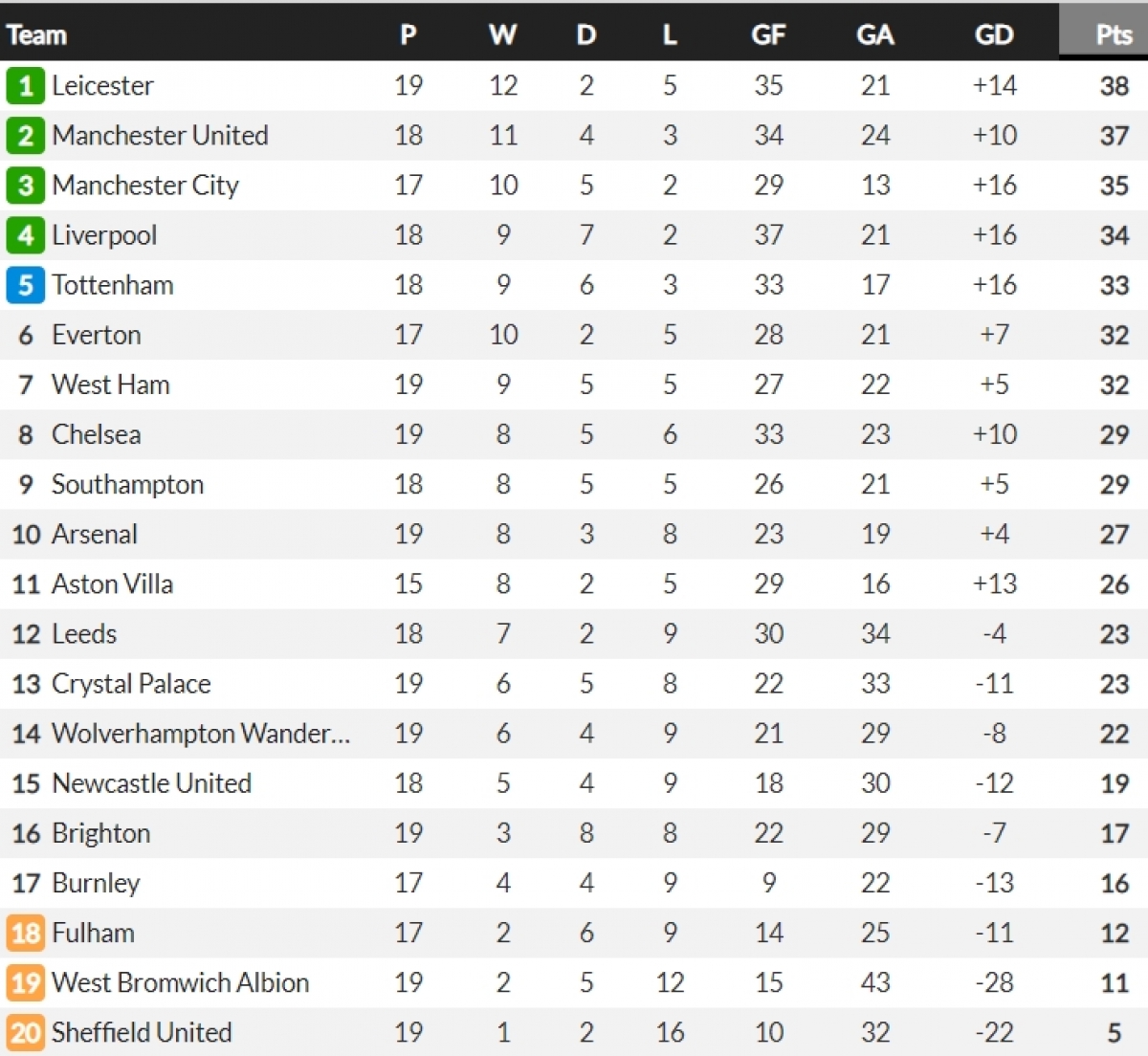Select the Aston Villa team name
The height and width of the screenshot is (1056, 1148).
(112, 584)
